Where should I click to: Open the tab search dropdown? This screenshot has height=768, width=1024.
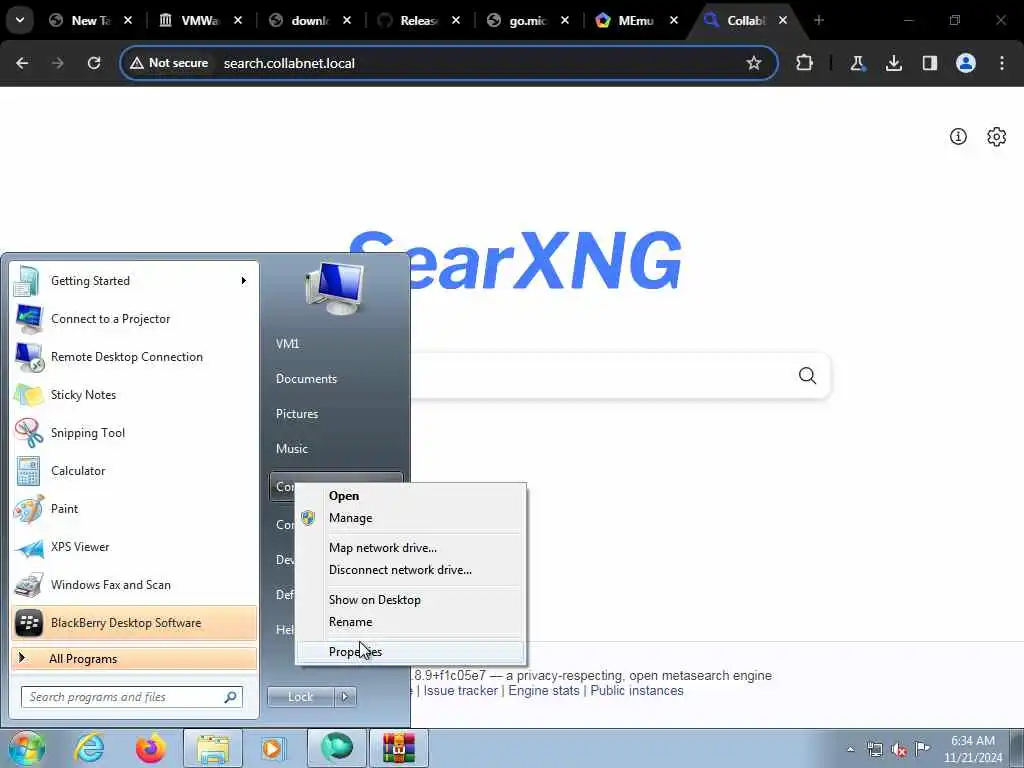(x=20, y=20)
